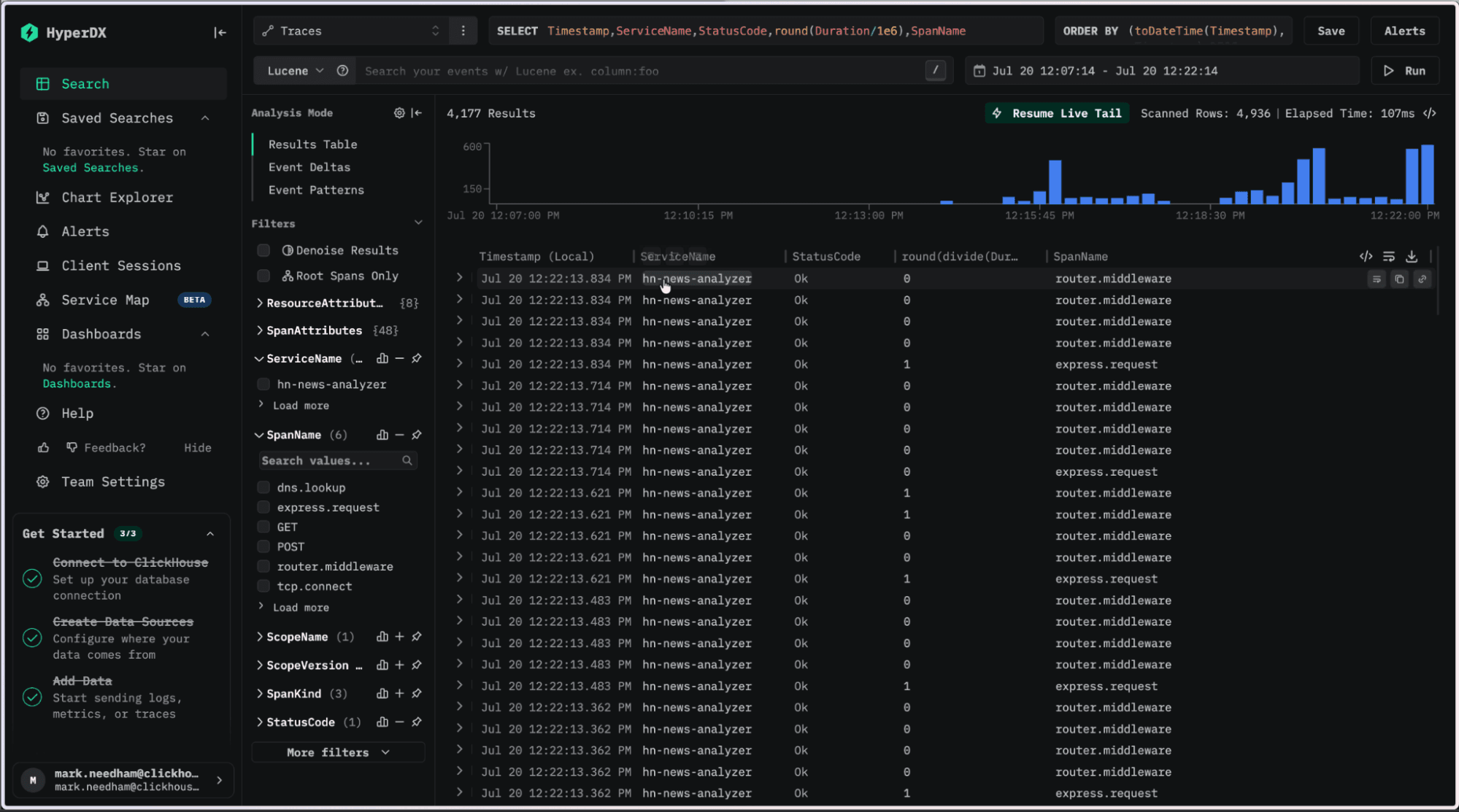Open the Service Map page
Screen dimensions: 1459x812
click(x=105, y=300)
